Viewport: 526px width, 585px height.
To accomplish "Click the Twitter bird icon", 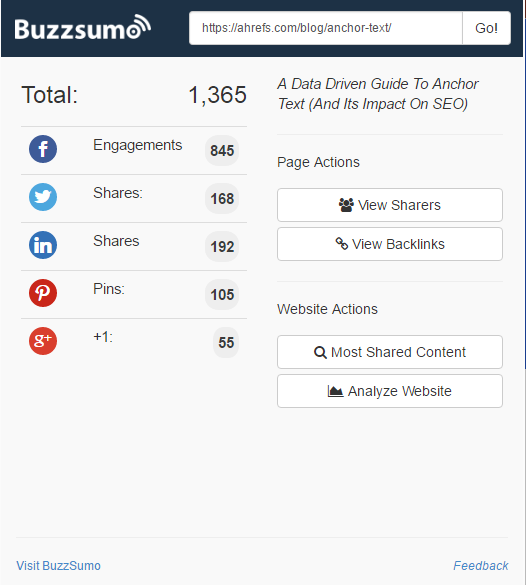I will tap(43, 197).
